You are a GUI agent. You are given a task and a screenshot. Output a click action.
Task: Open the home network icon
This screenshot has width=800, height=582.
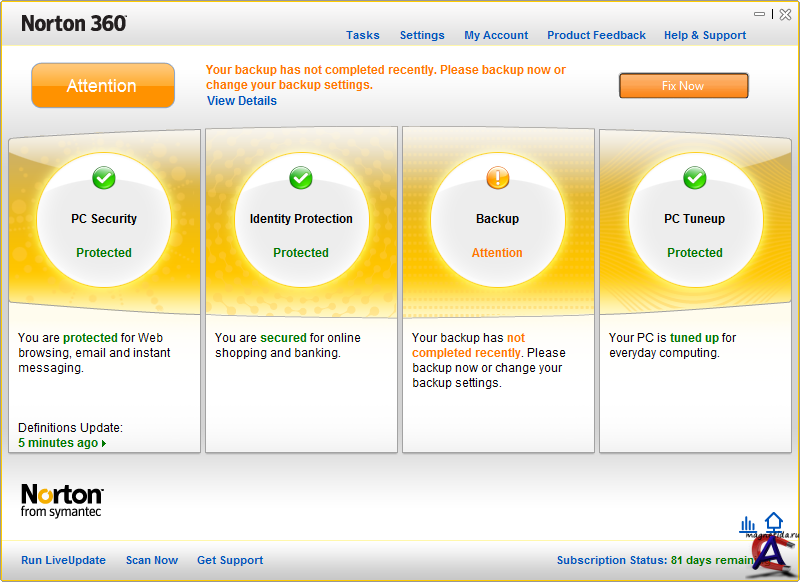[x=774, y=522]
